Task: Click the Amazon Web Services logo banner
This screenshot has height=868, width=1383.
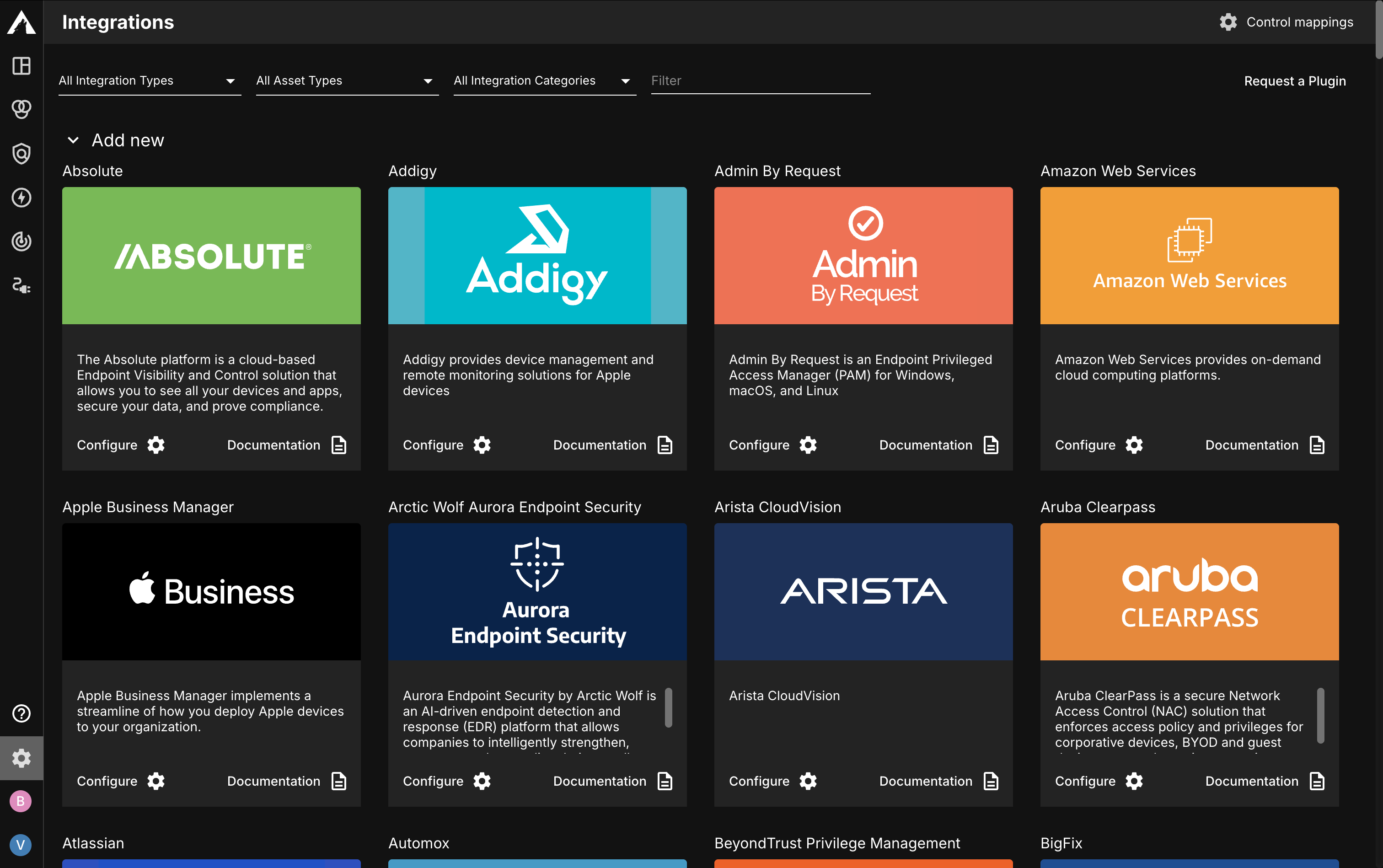Action: (x=1190, y=256)
